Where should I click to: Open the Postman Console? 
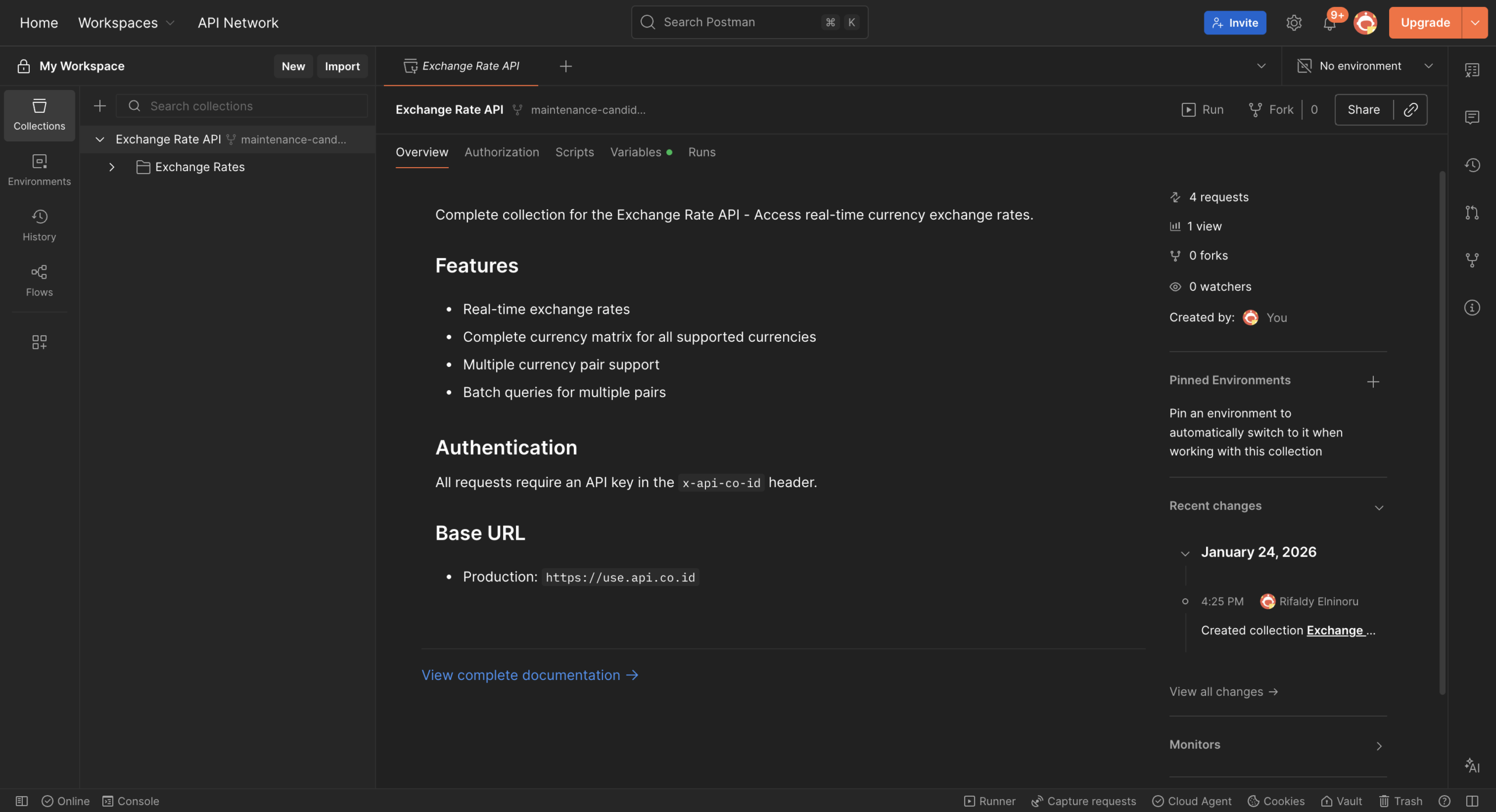click(x=130, y=801)
